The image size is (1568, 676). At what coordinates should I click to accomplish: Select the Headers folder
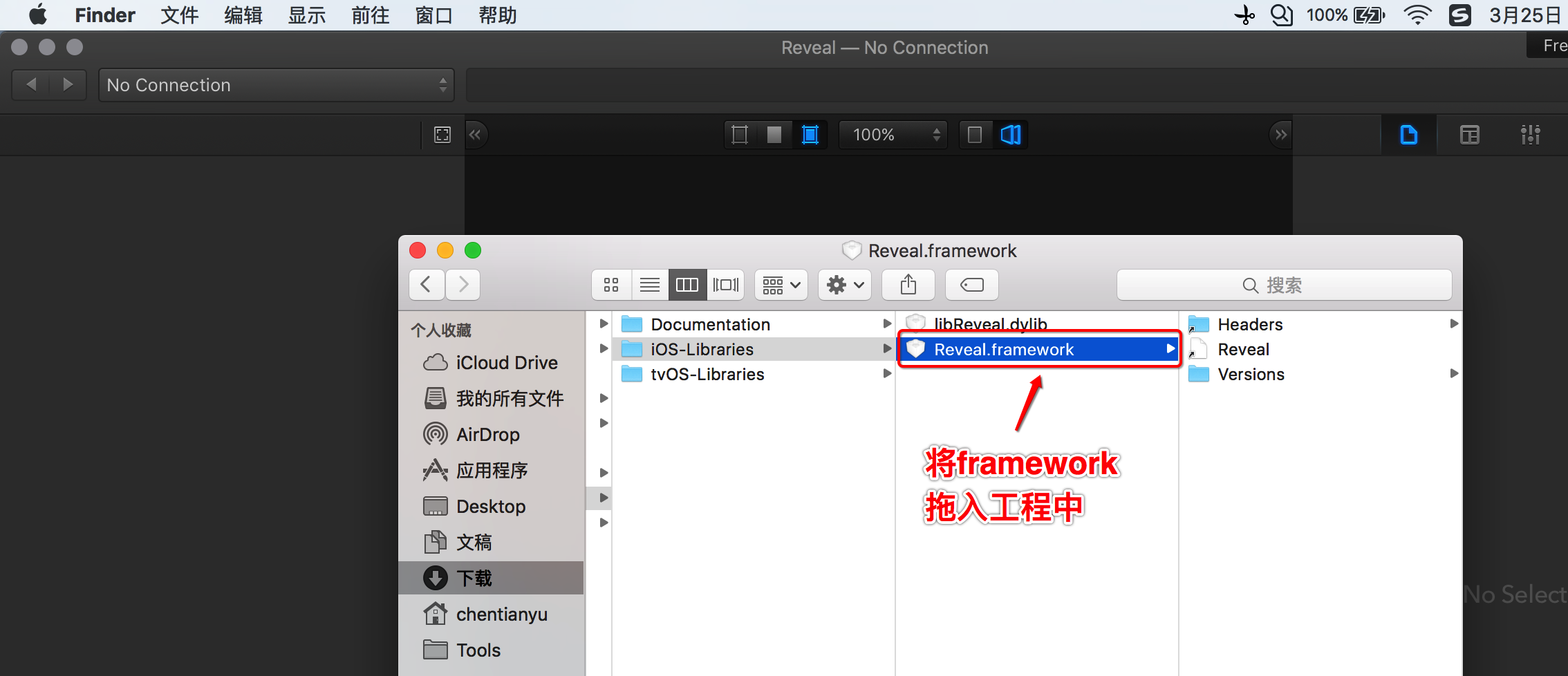[1322, 324]
